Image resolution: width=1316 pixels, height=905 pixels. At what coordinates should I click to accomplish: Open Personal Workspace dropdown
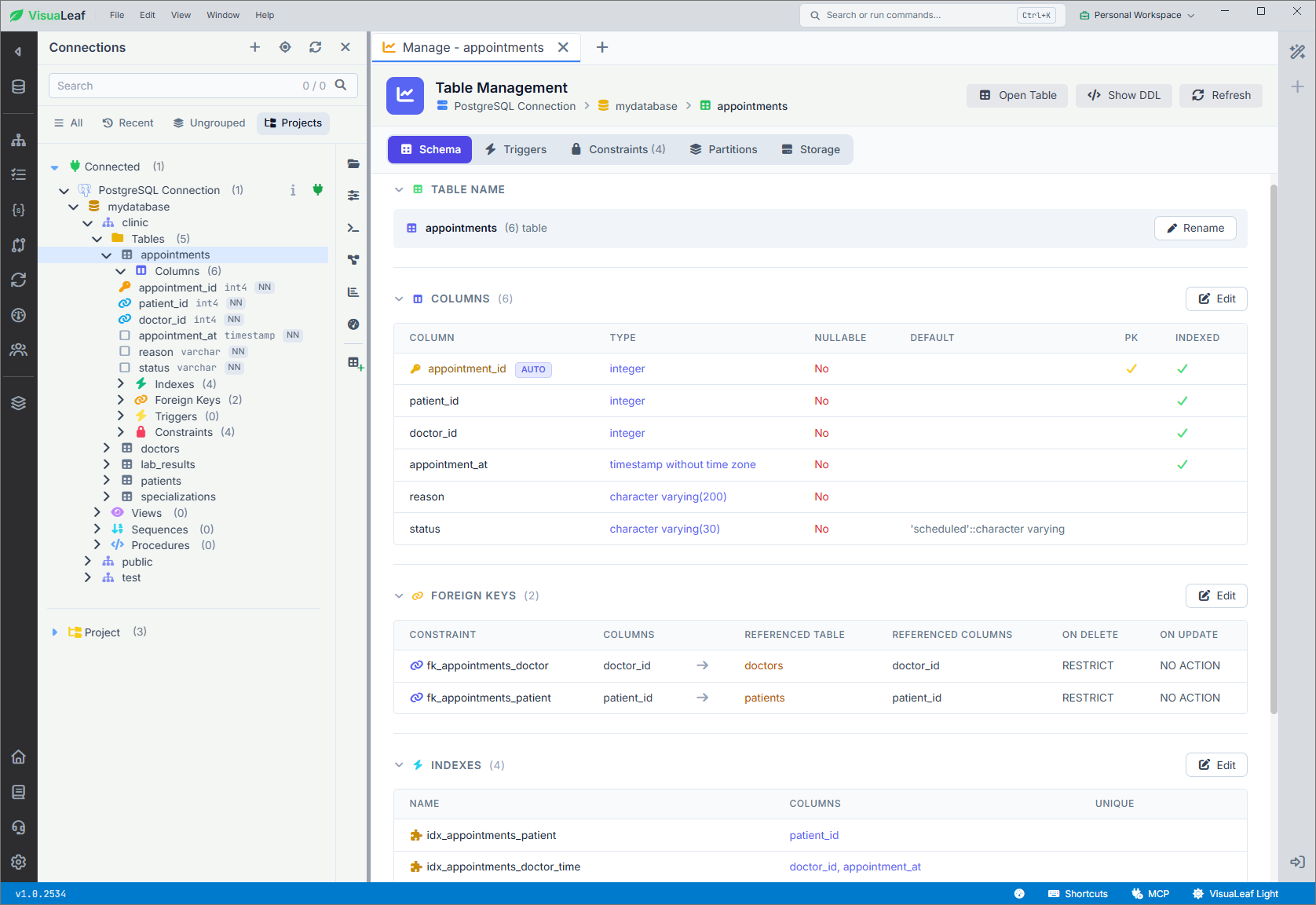coord(1137,15)
